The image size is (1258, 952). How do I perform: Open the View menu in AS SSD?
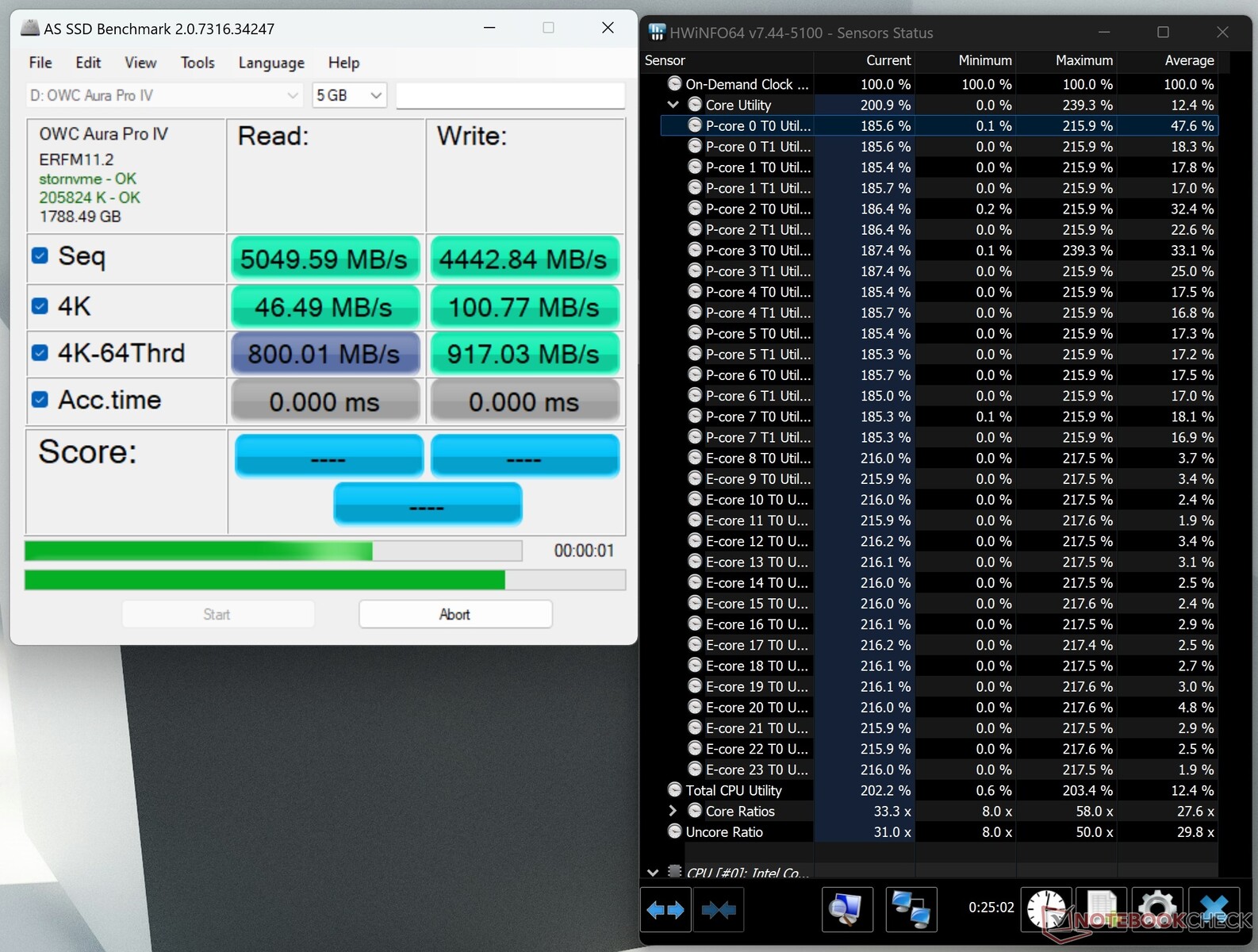[140, 63]
